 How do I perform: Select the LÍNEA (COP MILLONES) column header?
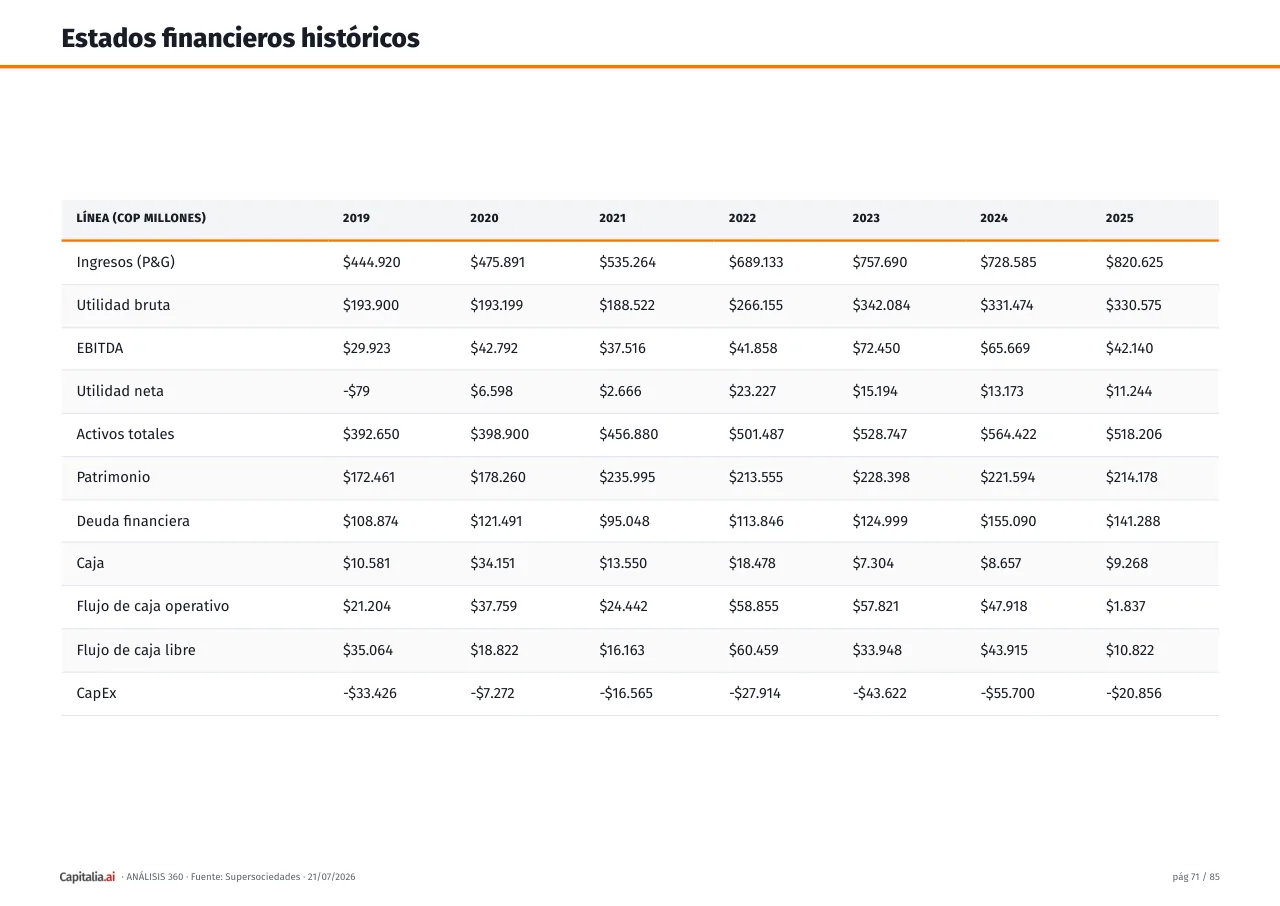(x=141, y=218)
